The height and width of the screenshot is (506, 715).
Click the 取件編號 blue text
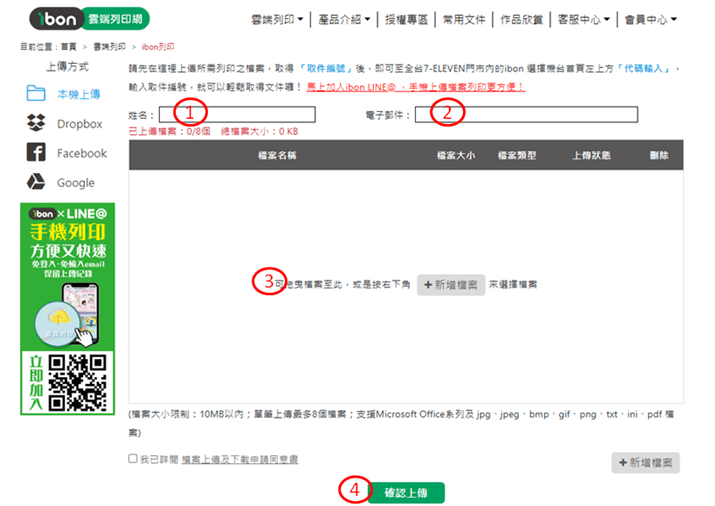tap(326, 68)
